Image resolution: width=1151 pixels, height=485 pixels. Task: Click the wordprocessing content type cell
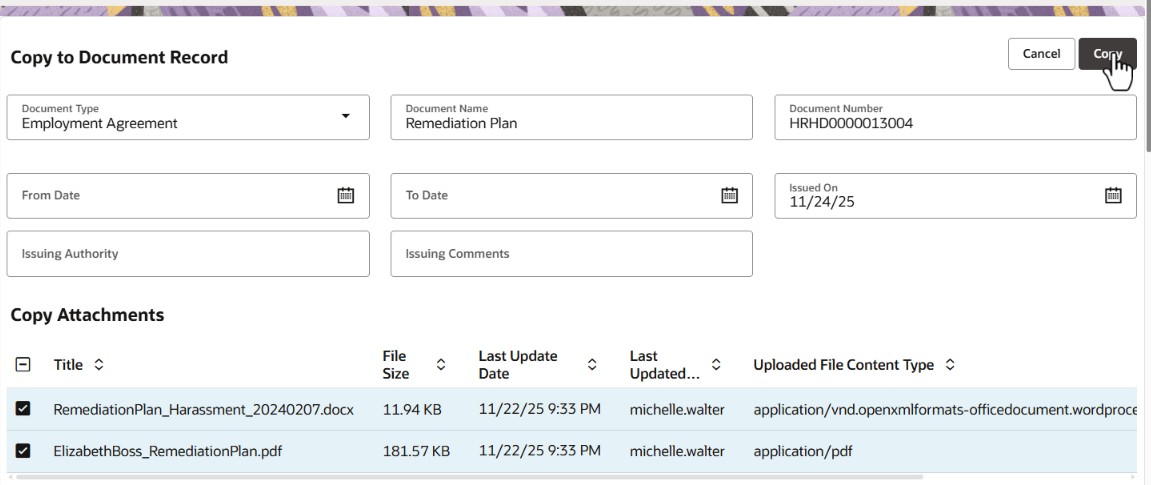coord(945,409)
